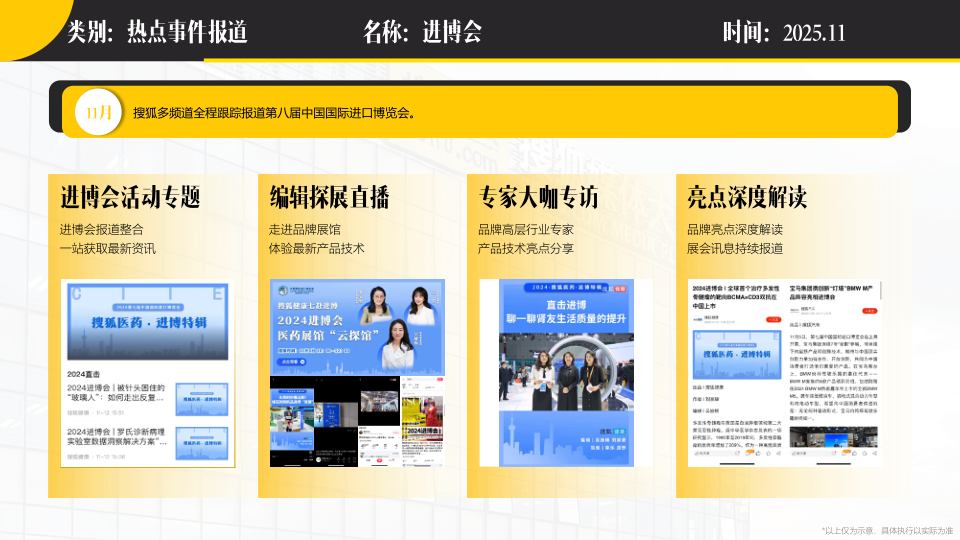Select the header text 时间: 2025.11
Screen dimensions: 960x540
784,32
